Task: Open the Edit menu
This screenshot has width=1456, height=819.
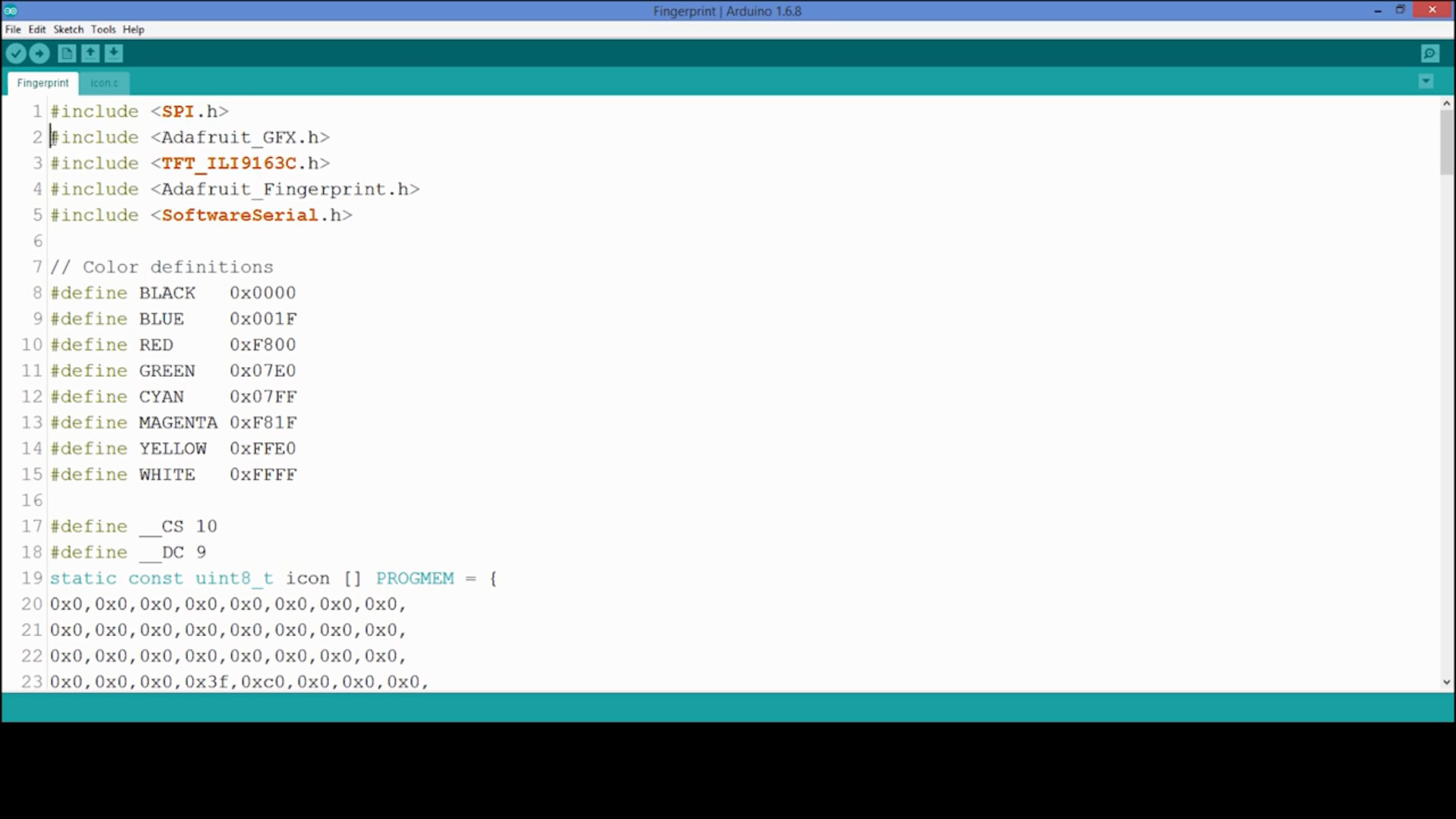Action: [x=36, y=29]
